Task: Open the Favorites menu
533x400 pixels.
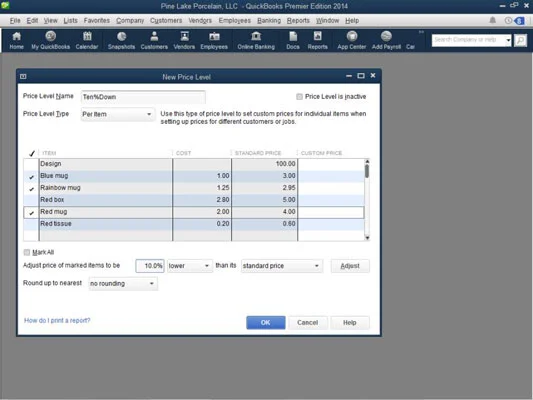Action: click(97, 21)
